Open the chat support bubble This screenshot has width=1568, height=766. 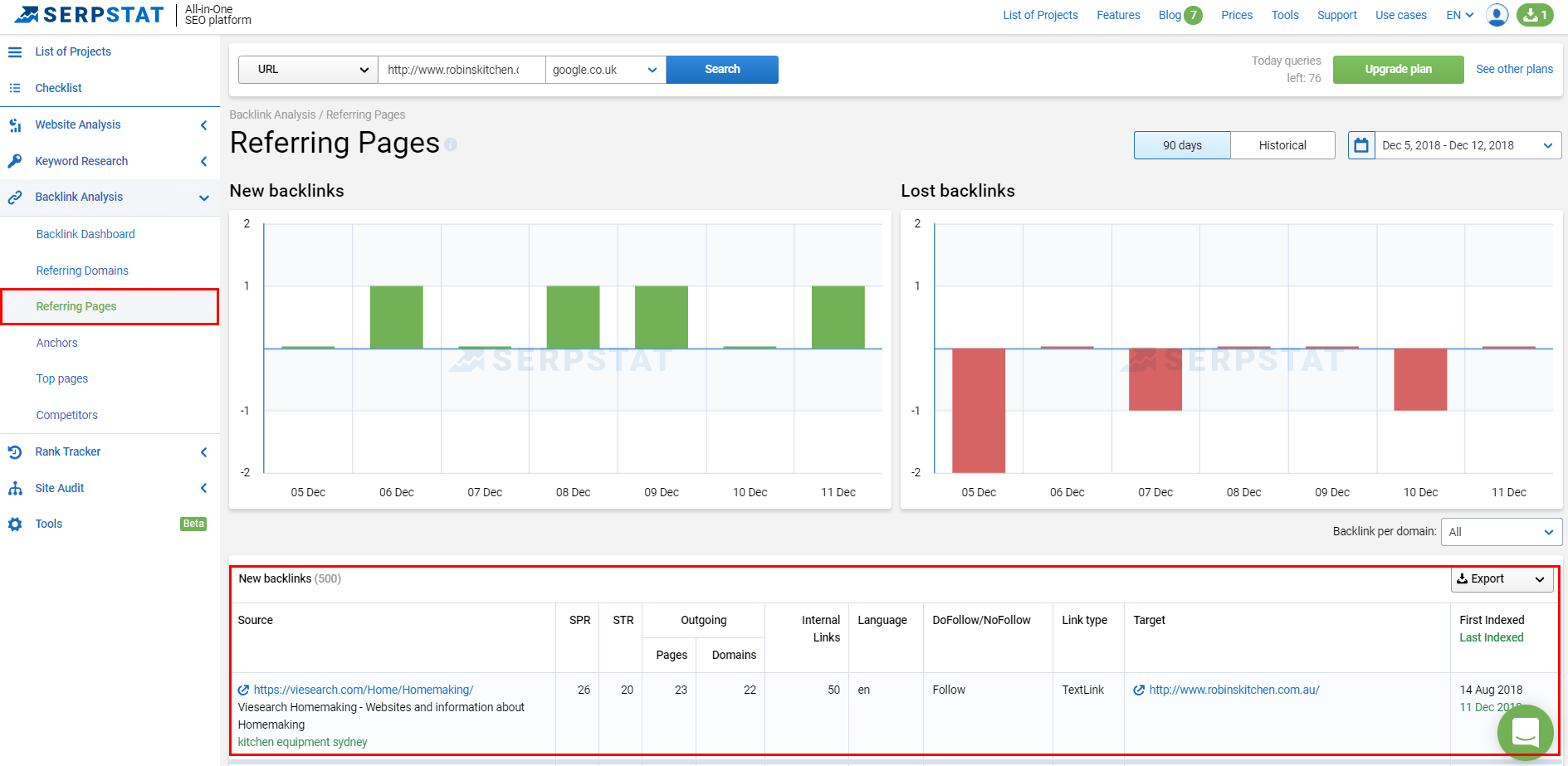point(1525,732)
